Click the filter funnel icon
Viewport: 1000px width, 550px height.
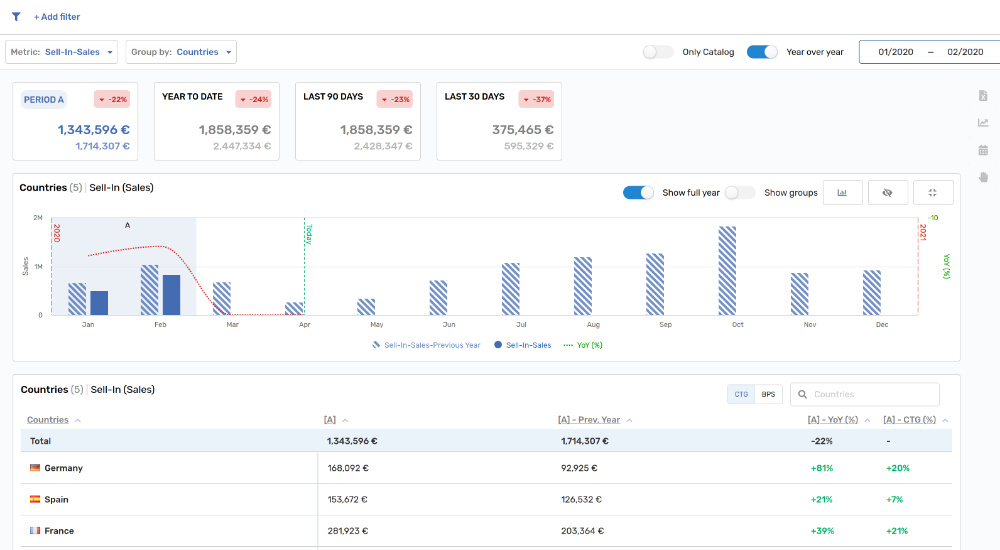[16, 17]
